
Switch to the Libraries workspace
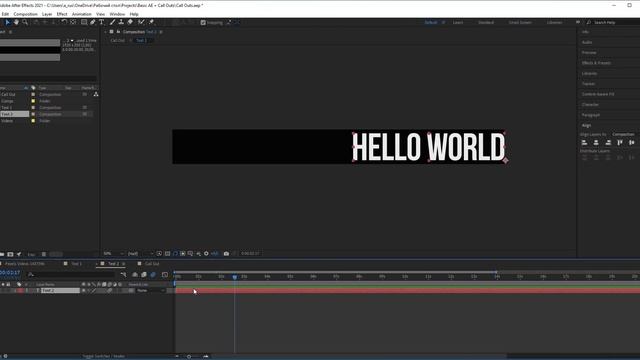click(554, 22)
